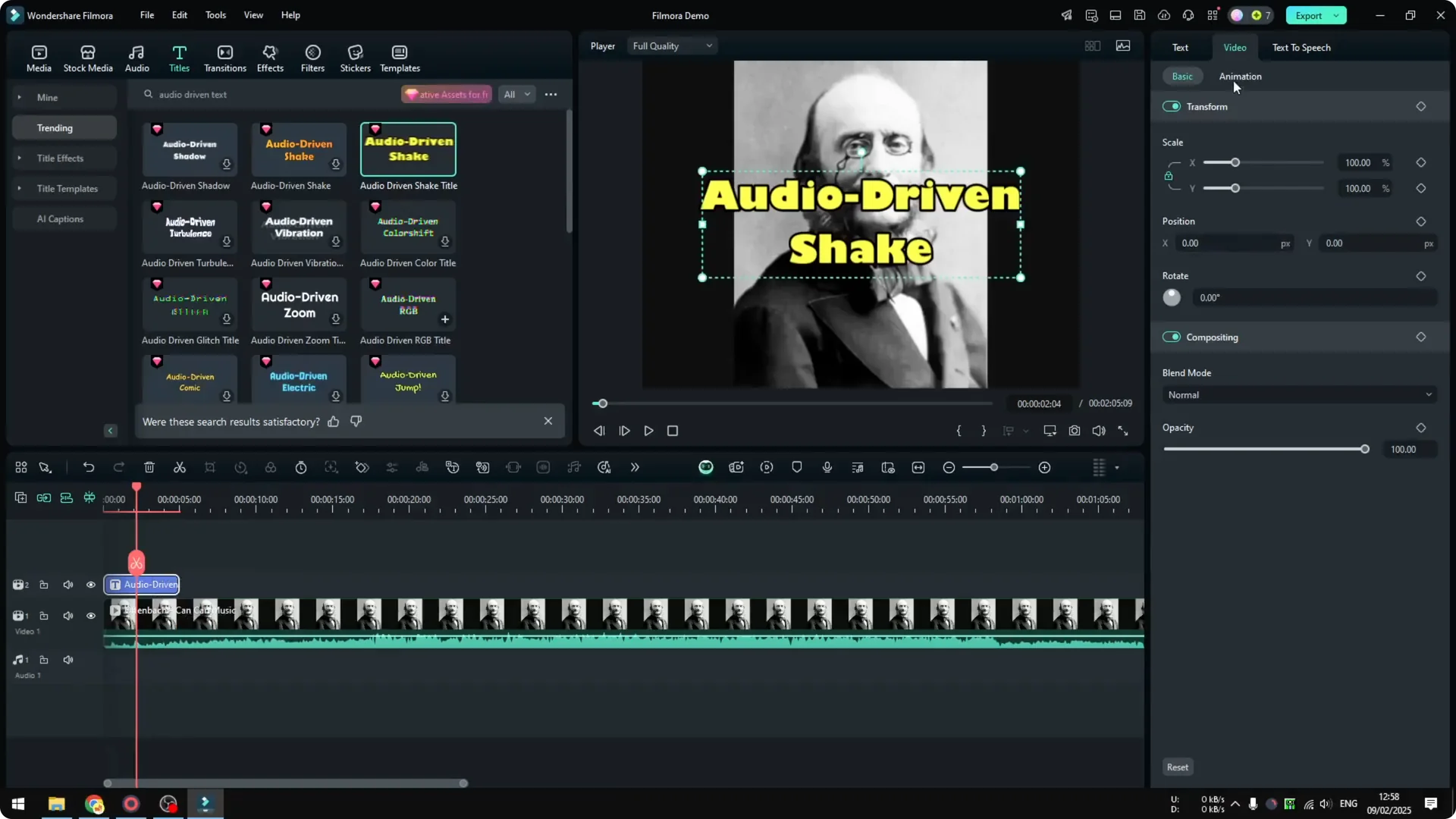Split the clip with the scissors tool

[179, 467]
